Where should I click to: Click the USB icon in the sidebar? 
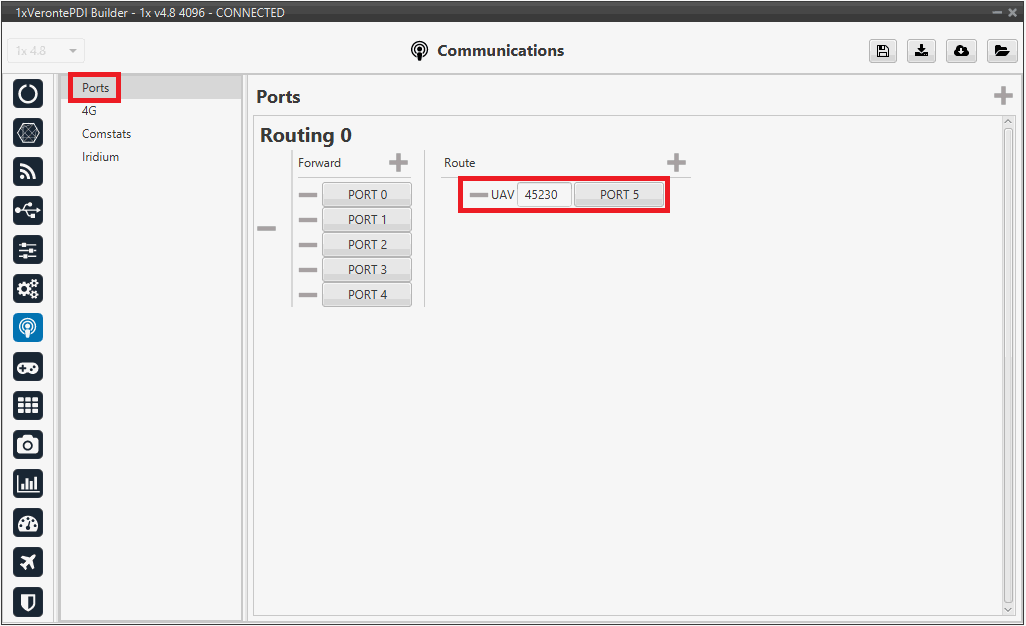tap(28, 211)
